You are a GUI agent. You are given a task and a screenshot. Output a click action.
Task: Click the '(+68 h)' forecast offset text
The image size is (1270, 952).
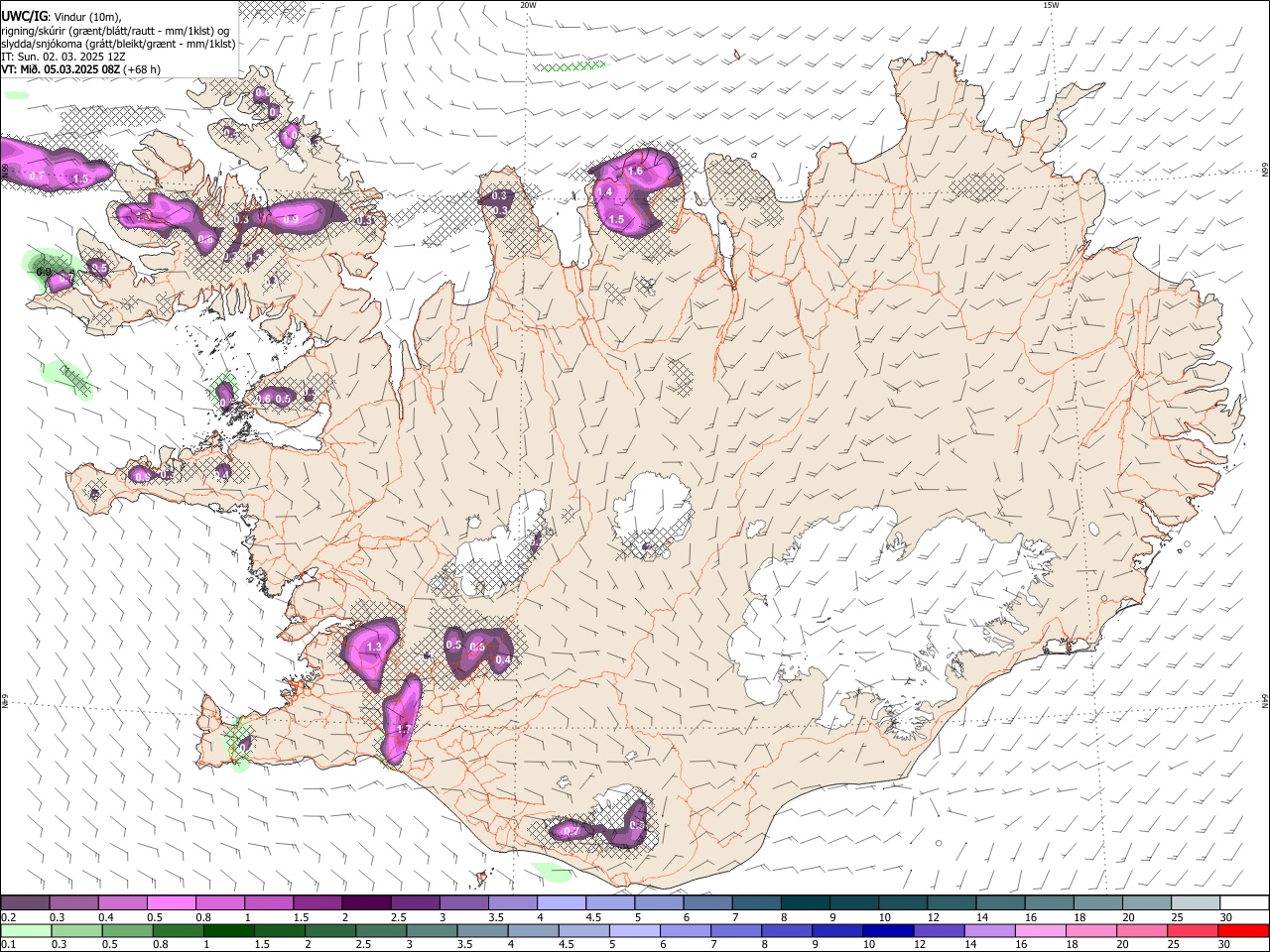(142, 69)
